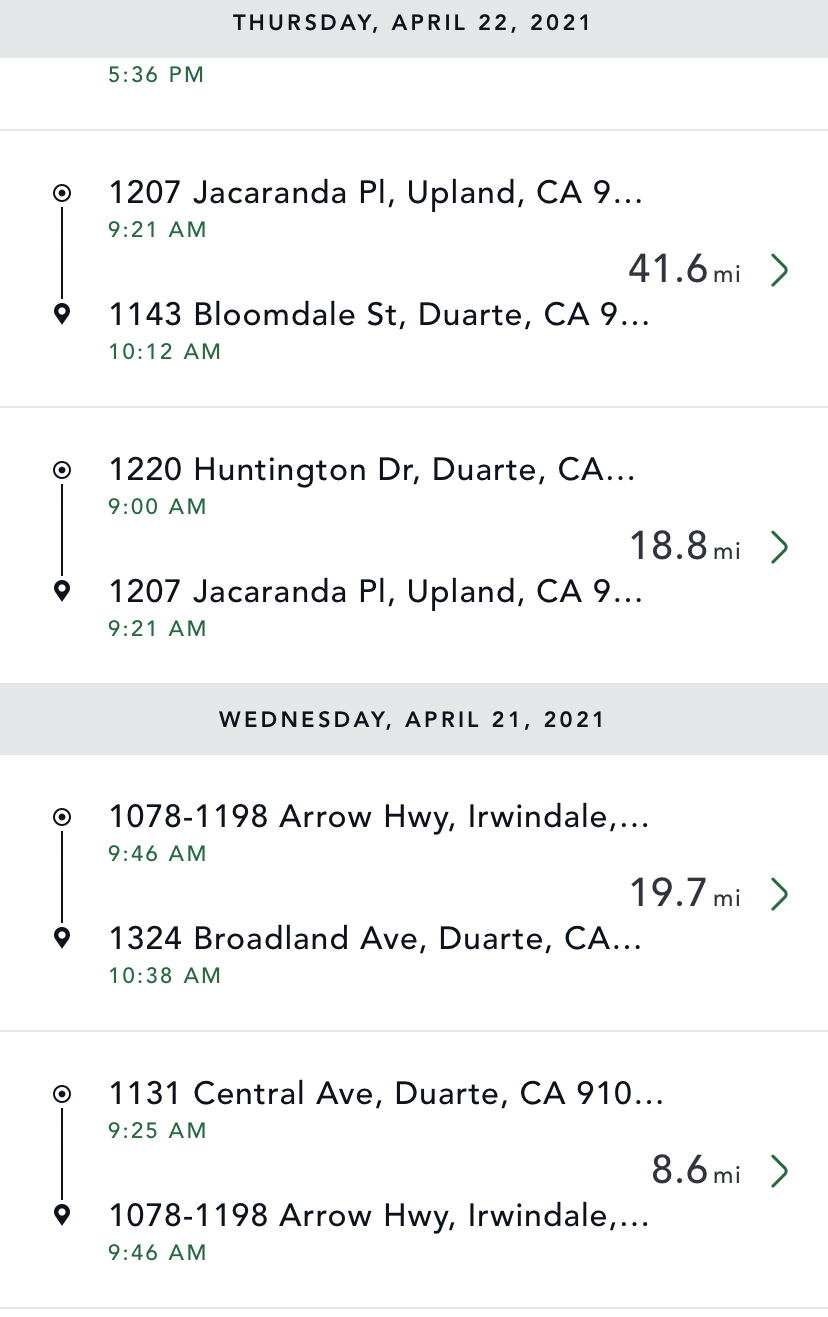Open address 1143 Bloomdale St, Duarte
This screenshot has width=828, height=1317.
tap(379, 315)
